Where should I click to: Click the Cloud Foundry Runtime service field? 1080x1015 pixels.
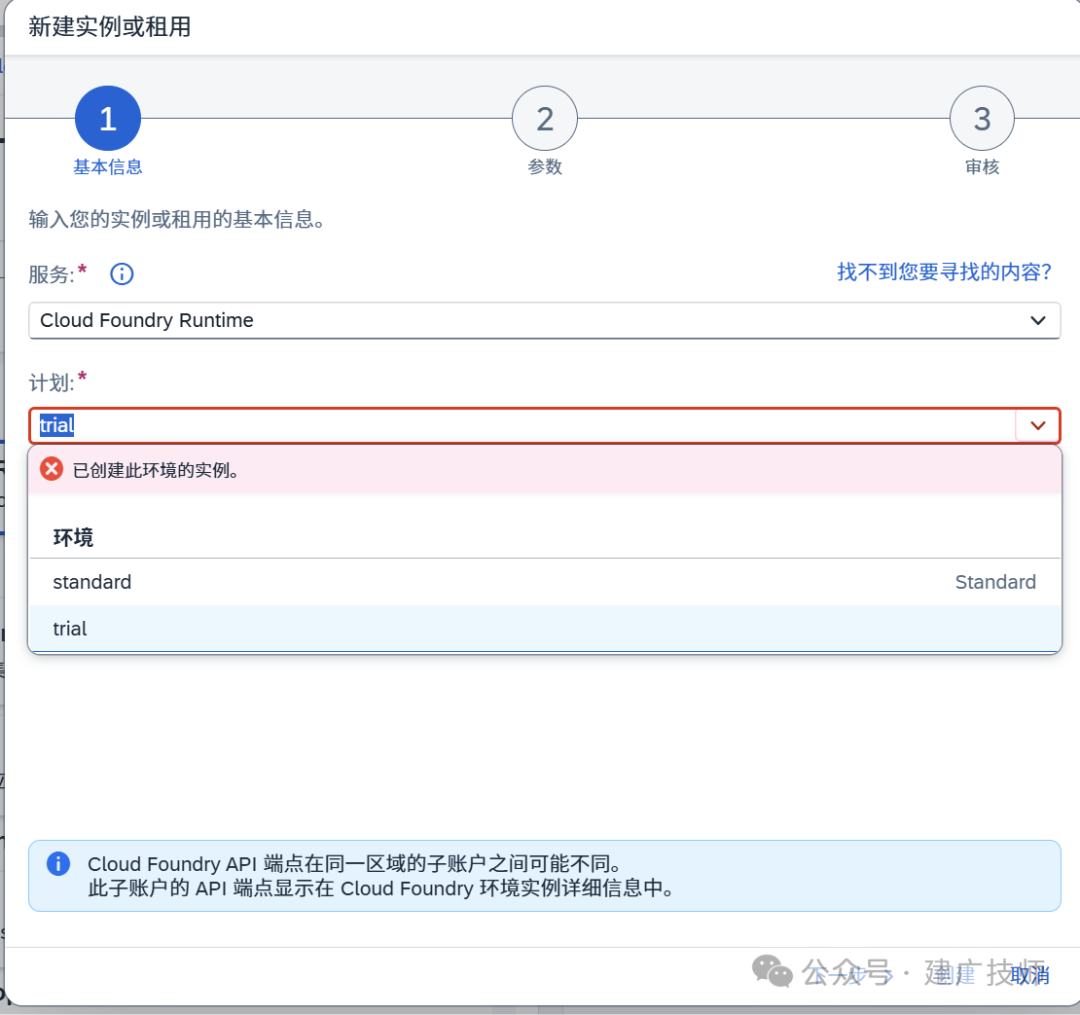click(544, 320)
